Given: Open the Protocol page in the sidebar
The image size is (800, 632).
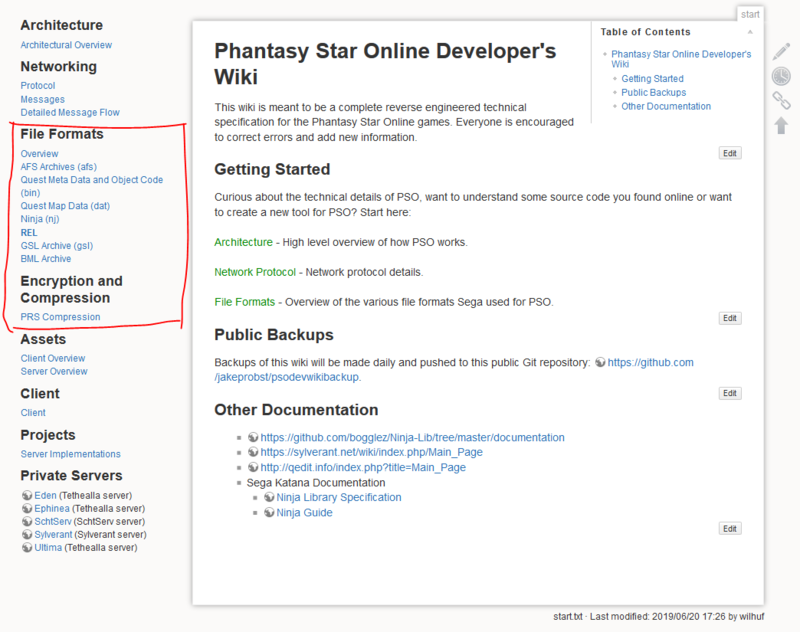Looking at the screenshot, I should point(38,86).
